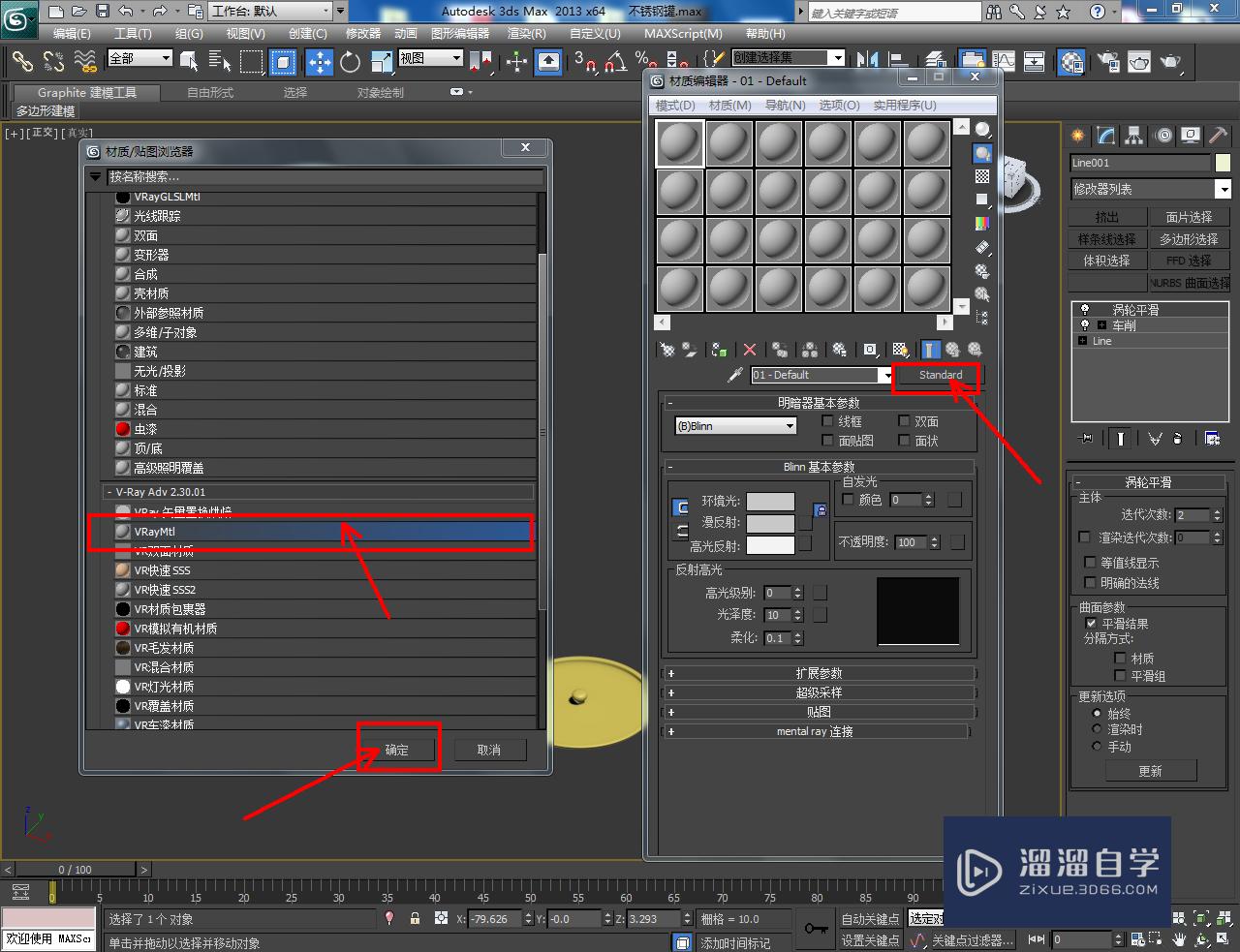Image resolution: width=1240 pixels, height=952 pixels.
Task: Enable 线框 wire checkbox
Action: click(x=827, y=421)
